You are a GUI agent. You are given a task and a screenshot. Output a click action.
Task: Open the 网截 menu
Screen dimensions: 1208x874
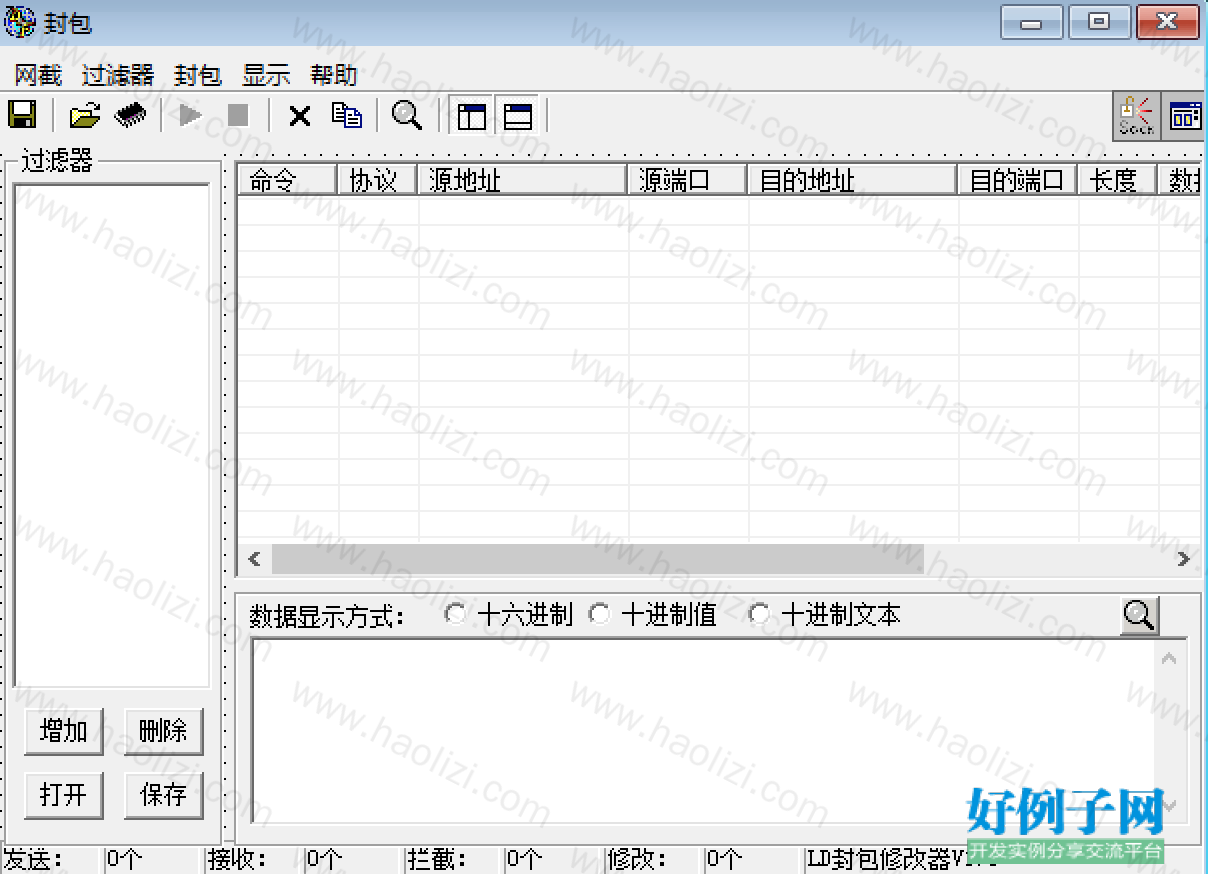tap(38, 75)
